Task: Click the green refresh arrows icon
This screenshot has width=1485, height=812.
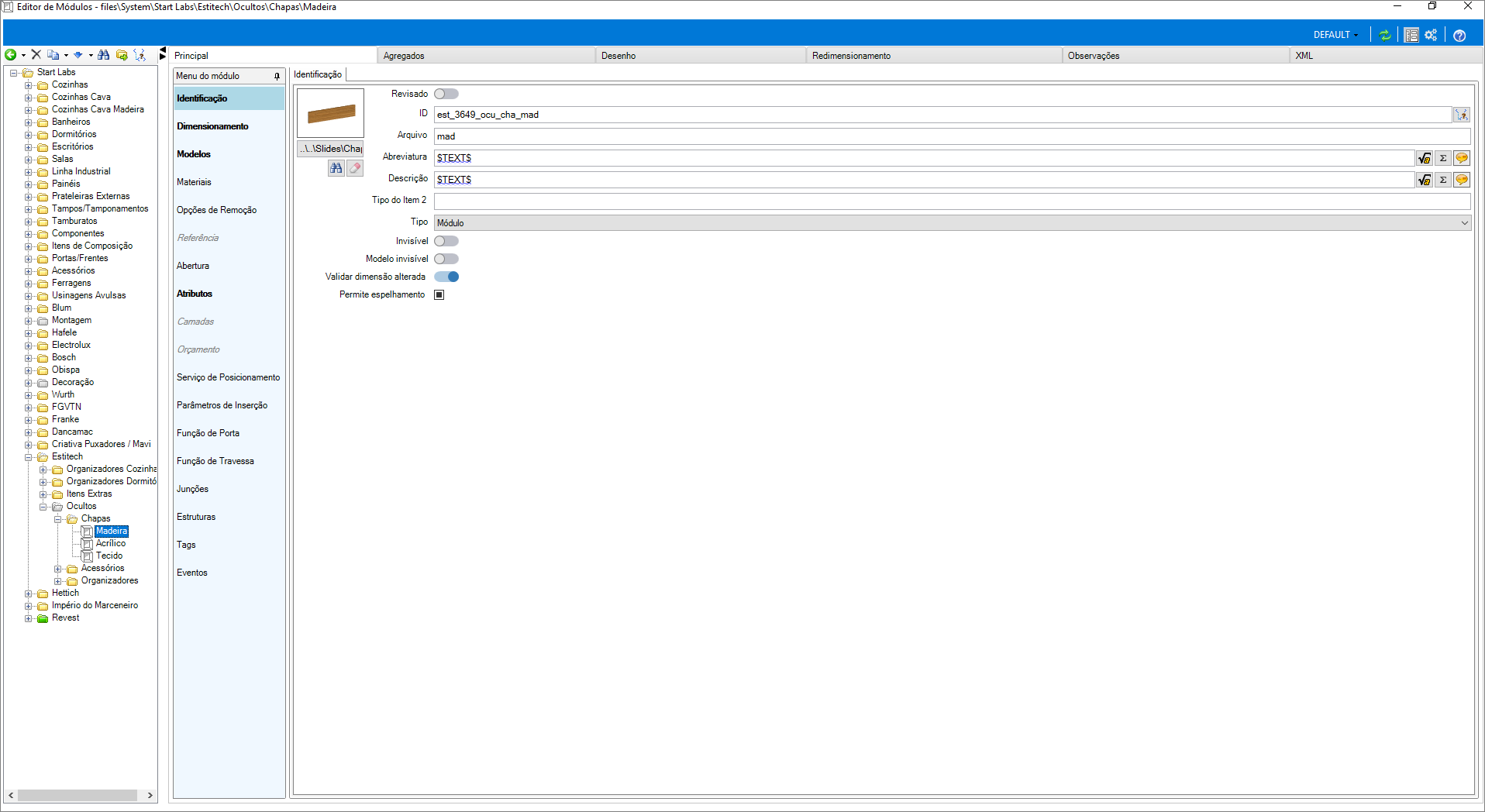Action: click(x=1385, y=35)
